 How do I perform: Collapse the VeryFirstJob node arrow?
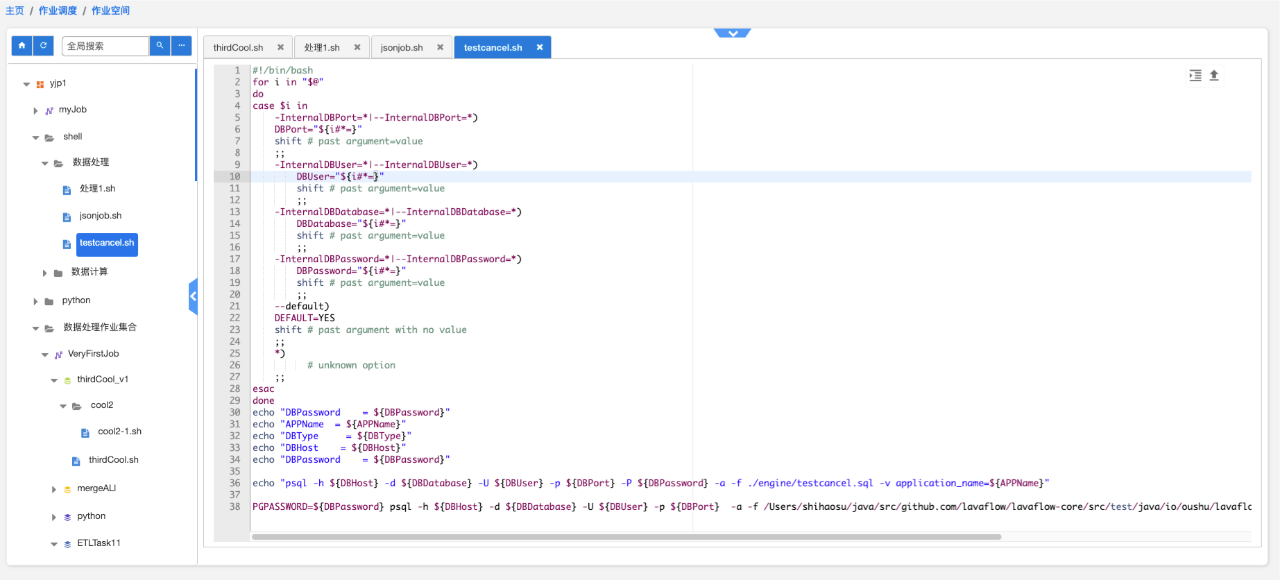click(44, 354)
